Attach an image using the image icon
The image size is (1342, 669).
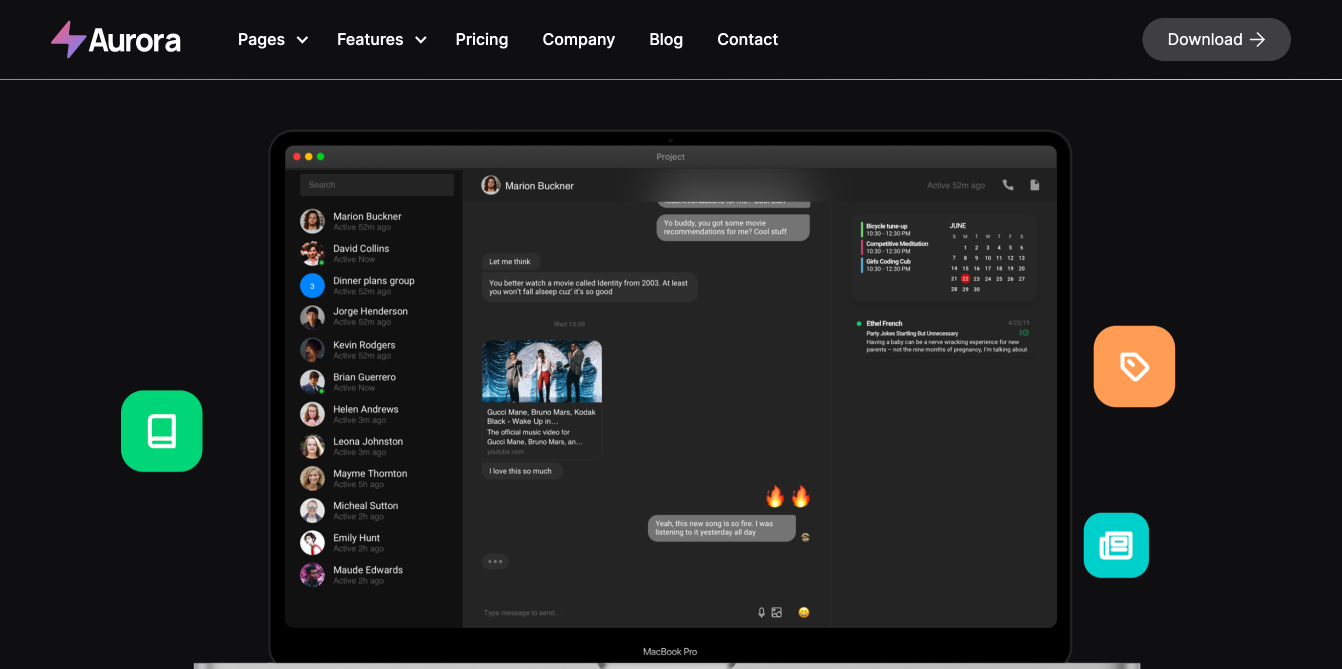click(x=777, y=611)
